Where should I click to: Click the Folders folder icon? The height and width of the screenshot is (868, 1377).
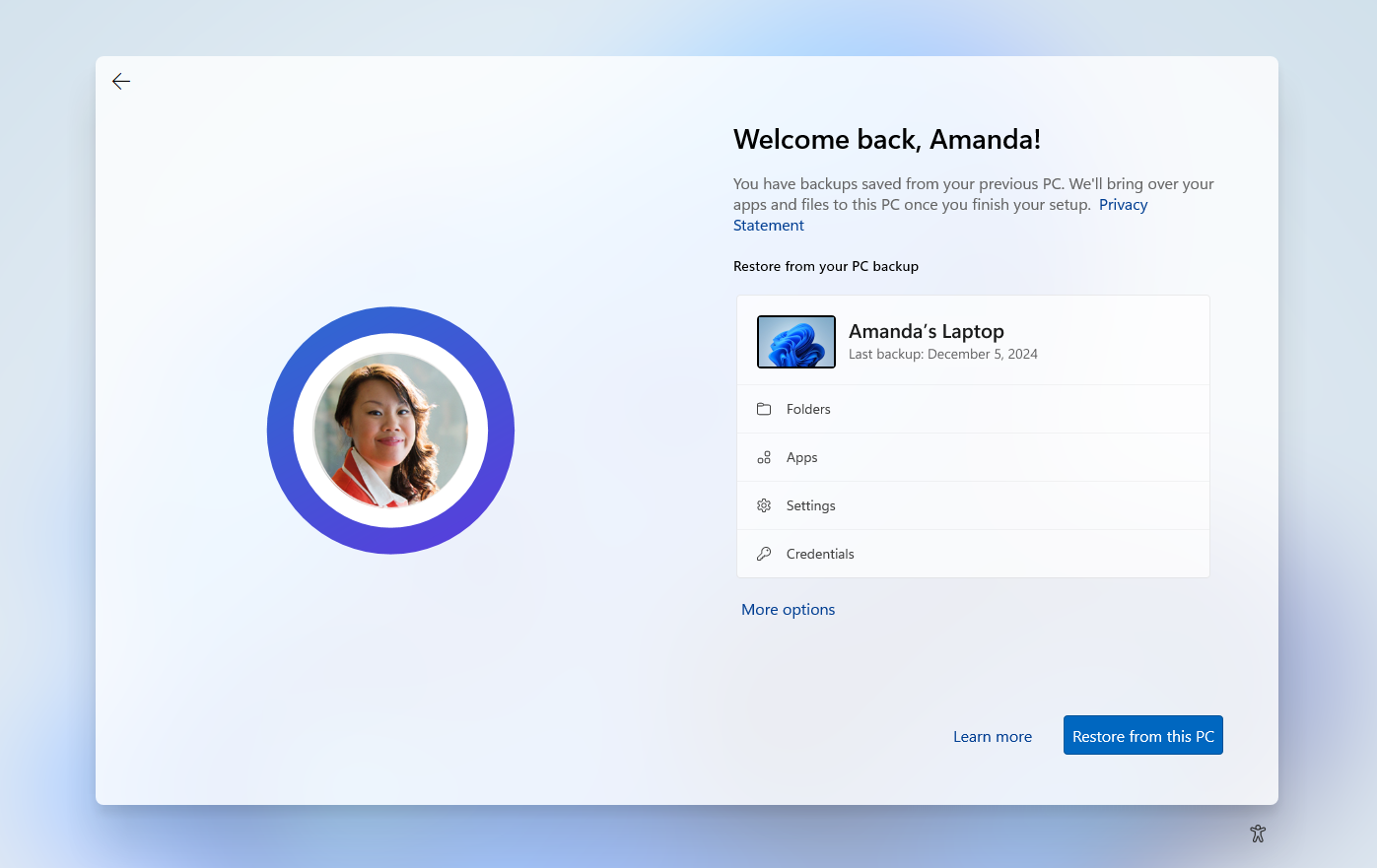[x=764, y=408]
